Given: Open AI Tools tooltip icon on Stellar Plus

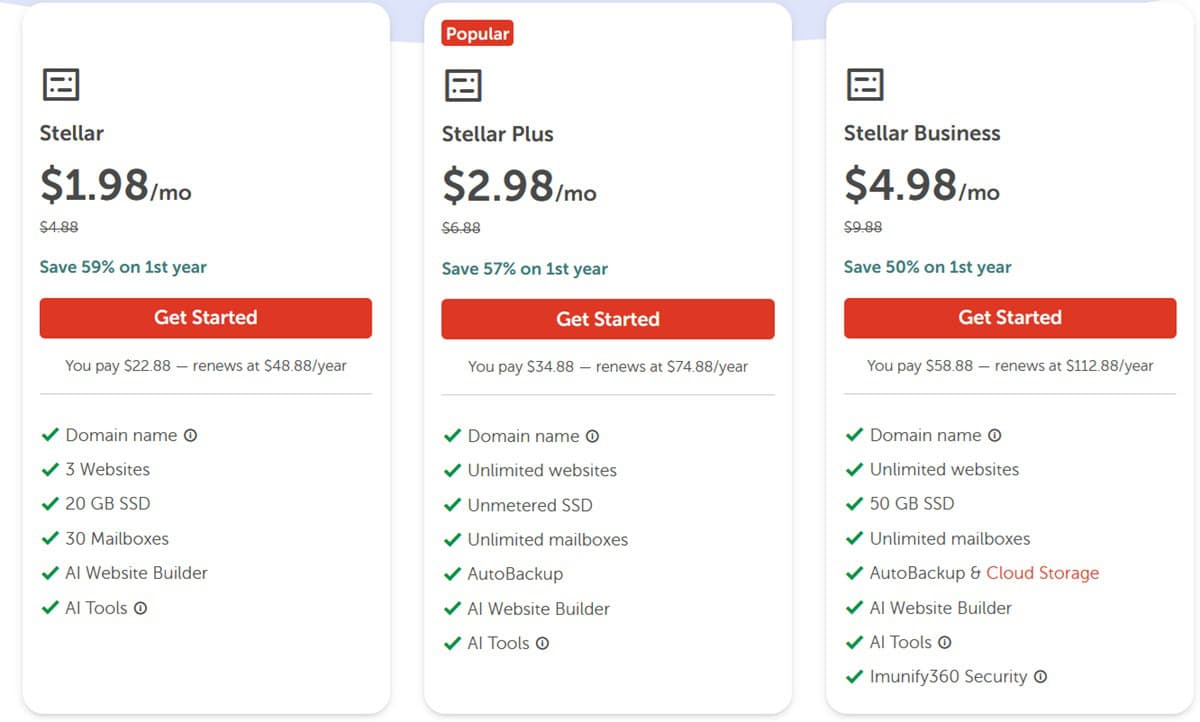Looking at the screenshot, I should [x=540, y=643].
